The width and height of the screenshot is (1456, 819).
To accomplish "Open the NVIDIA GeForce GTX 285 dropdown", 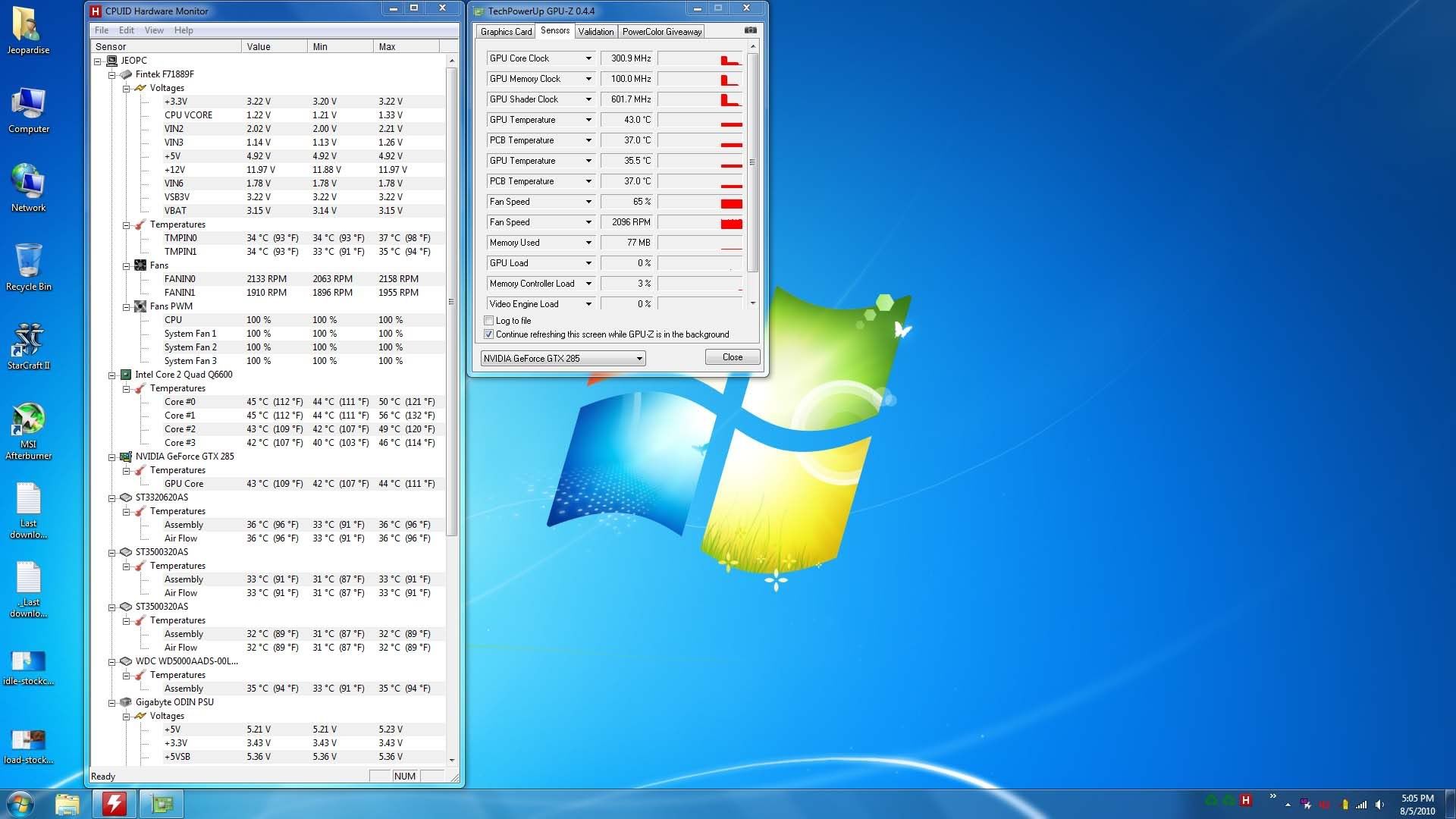I will point(639,359).
